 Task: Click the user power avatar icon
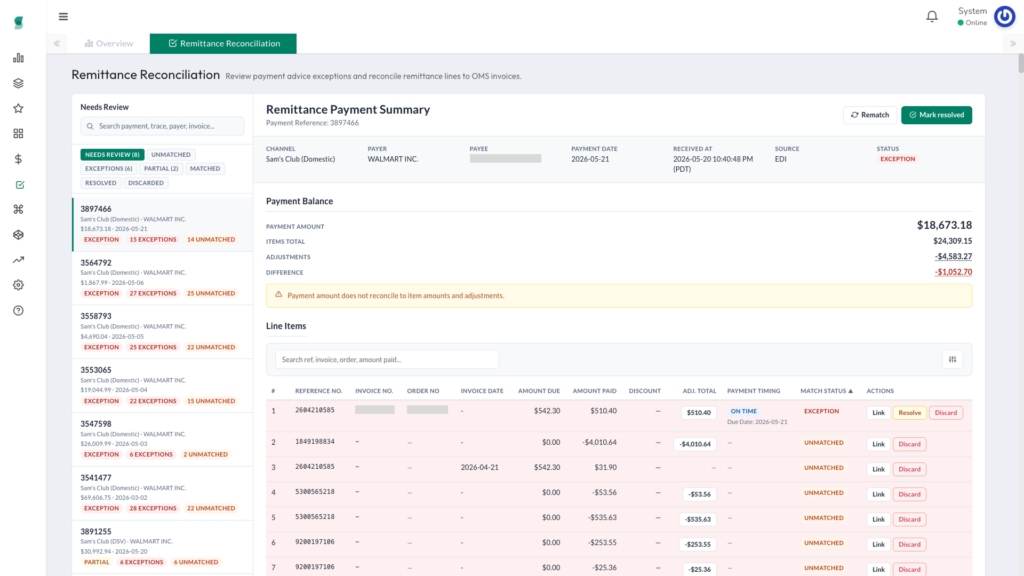(x=1004, y=16)
